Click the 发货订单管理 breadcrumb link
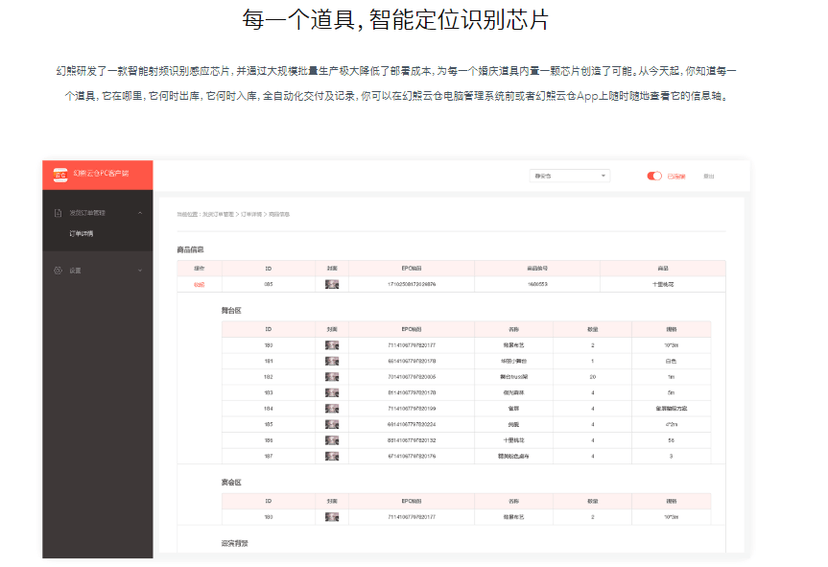 pyautogui.click(x=218, y=214)
